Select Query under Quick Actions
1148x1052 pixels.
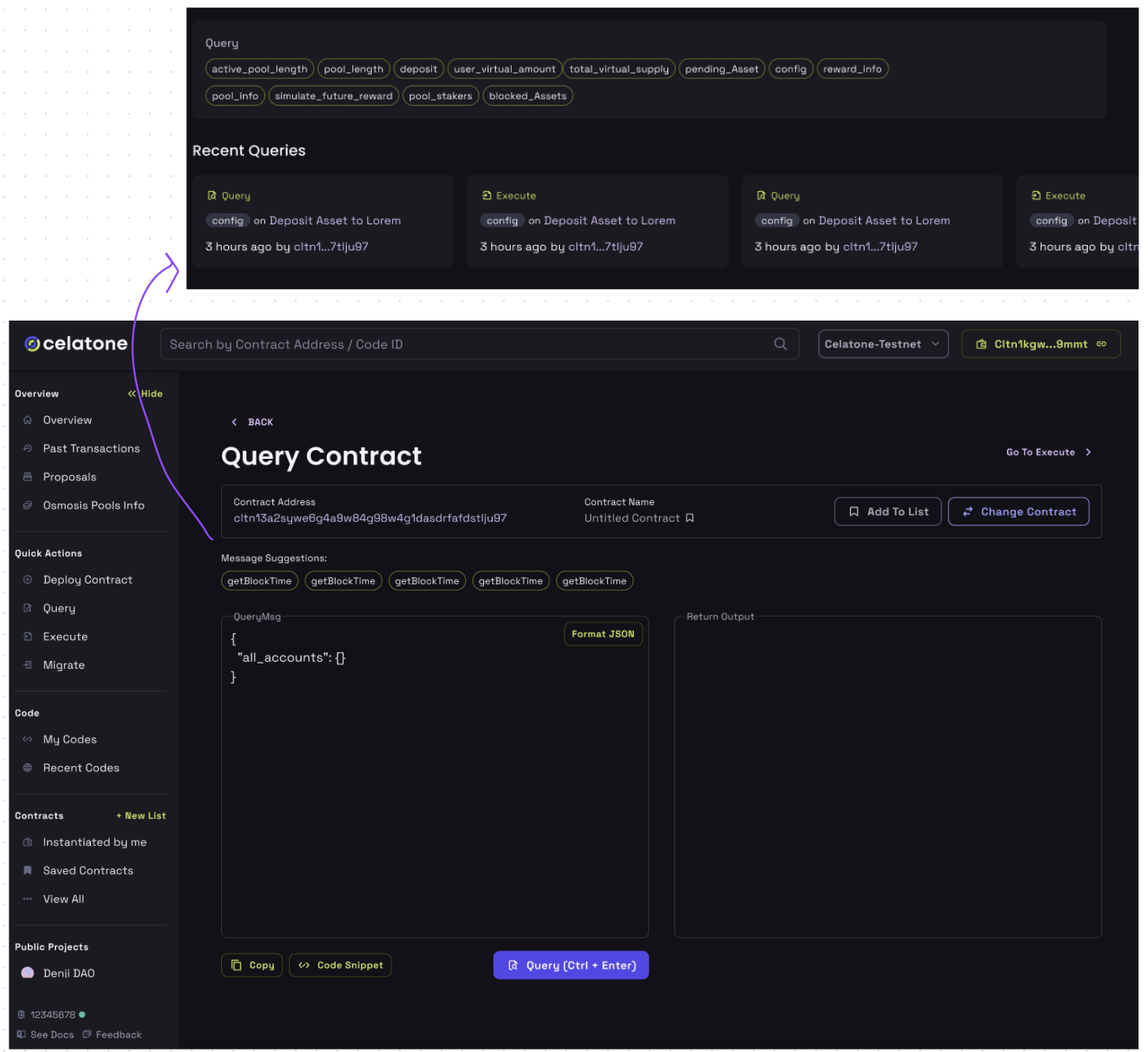[59, 608]
